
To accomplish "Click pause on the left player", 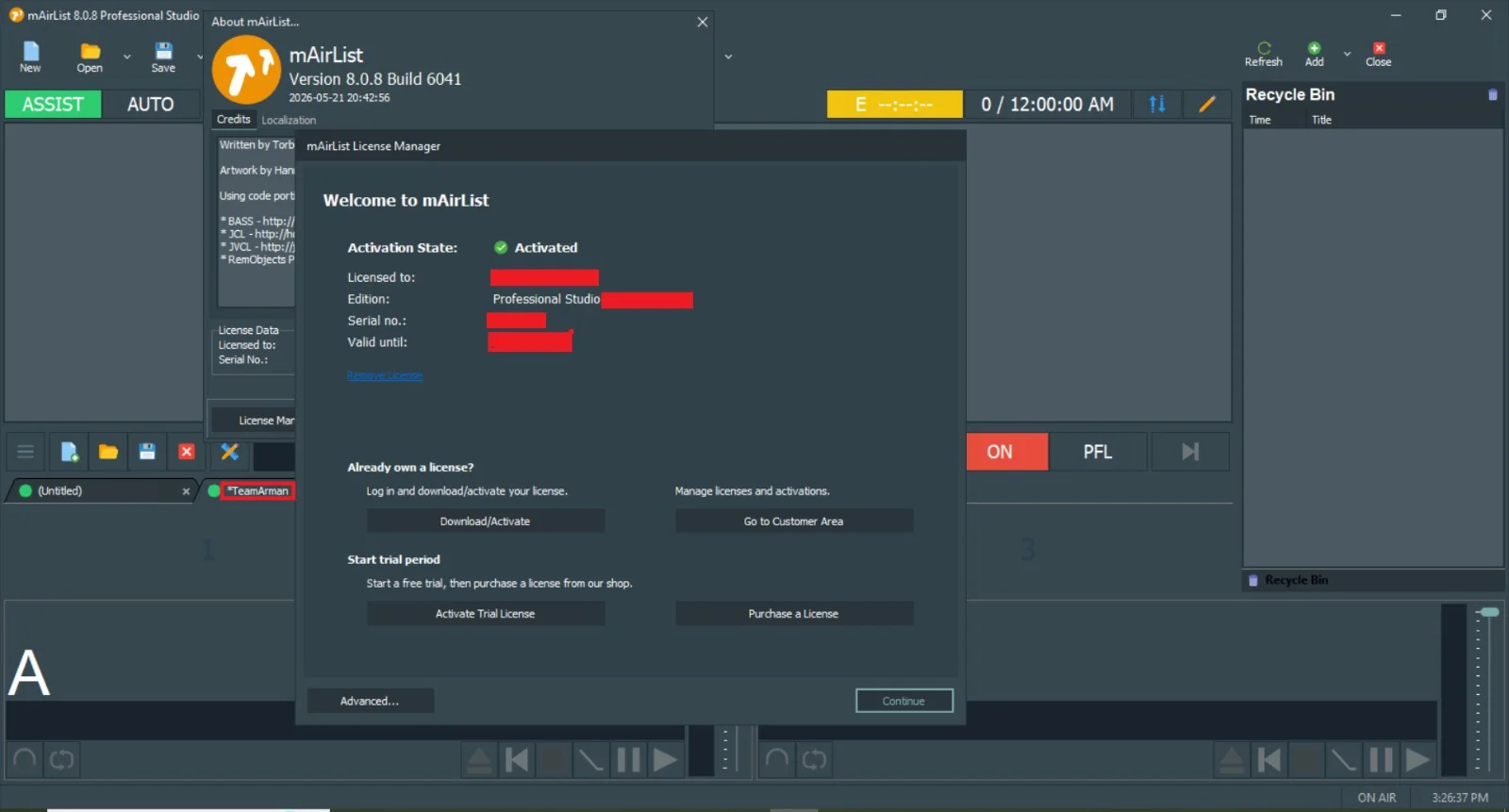I will pyautogui.click(x=628, y=760).
